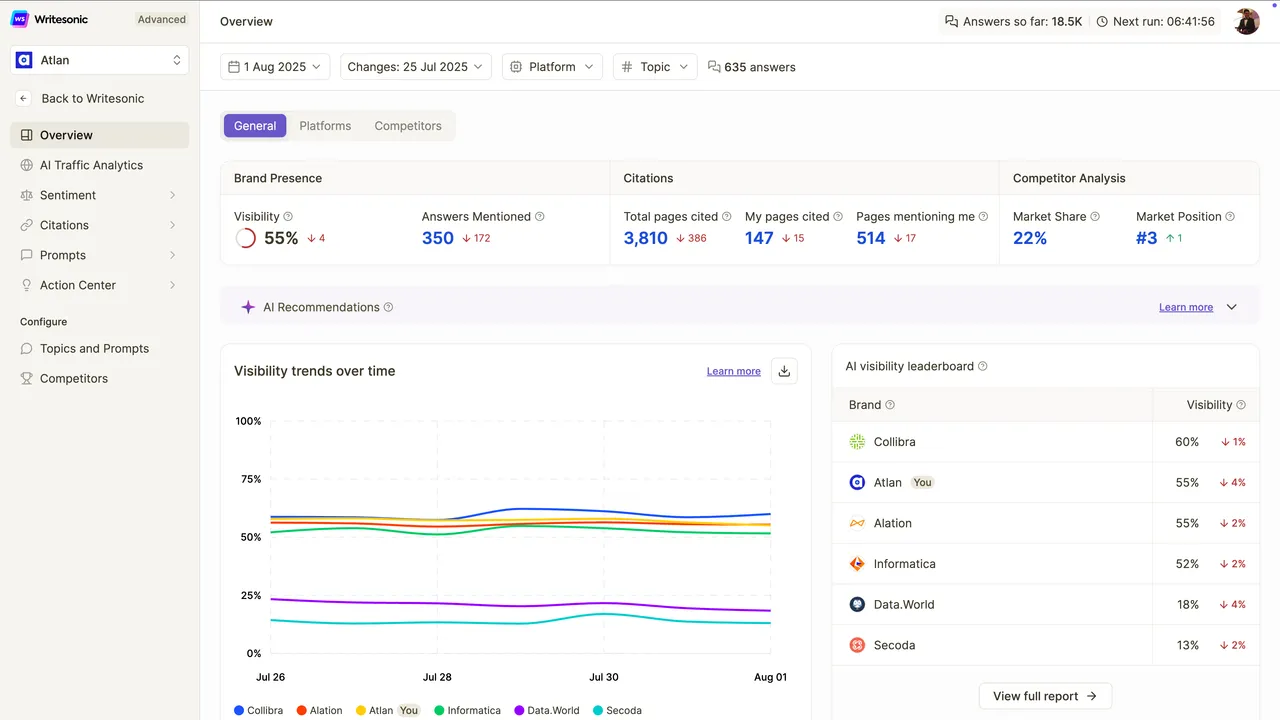The image size is (1280, 720).
Task: Open the Atlan workspace switcher dropdown
Action: pyautogui.click(x=100, y=60)
